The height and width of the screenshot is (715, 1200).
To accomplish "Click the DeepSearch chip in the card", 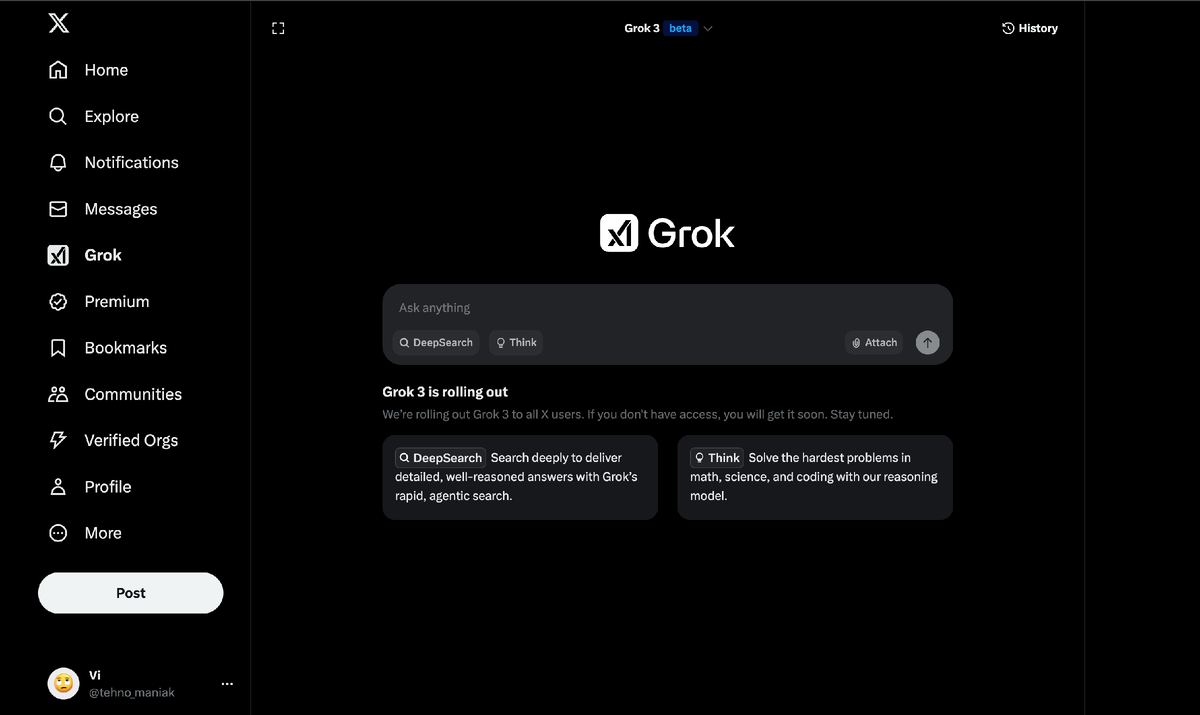I will 440,457.
